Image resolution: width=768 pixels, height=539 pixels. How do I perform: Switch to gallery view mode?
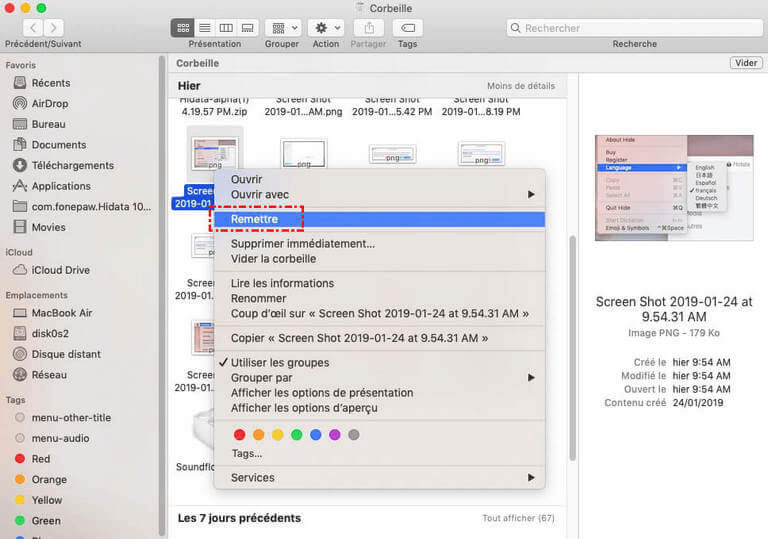[248, 28]
